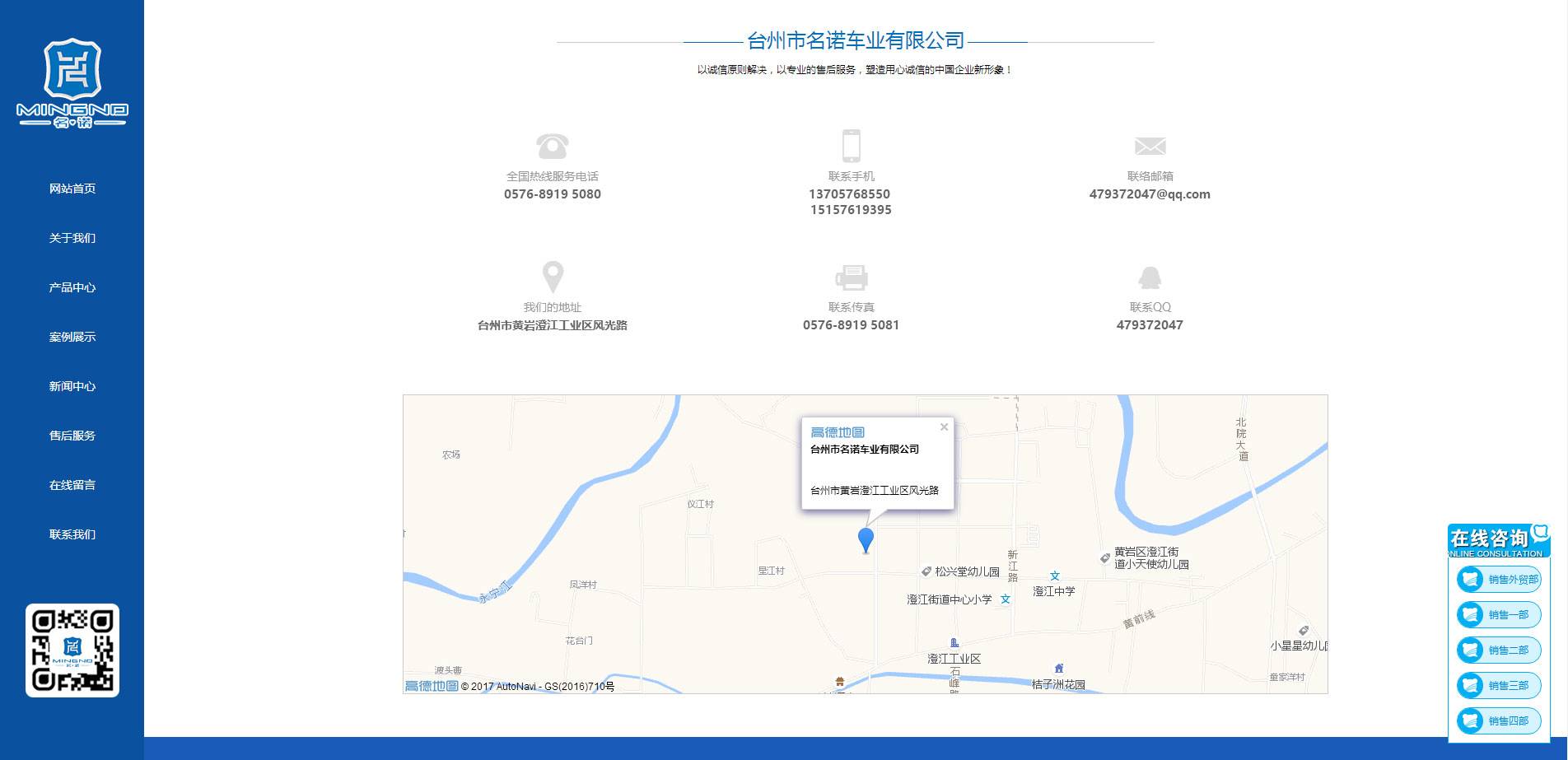Close the map info popup
Image resolution: width=1568 pixels, height=760 pixels.
coord(944,427)
